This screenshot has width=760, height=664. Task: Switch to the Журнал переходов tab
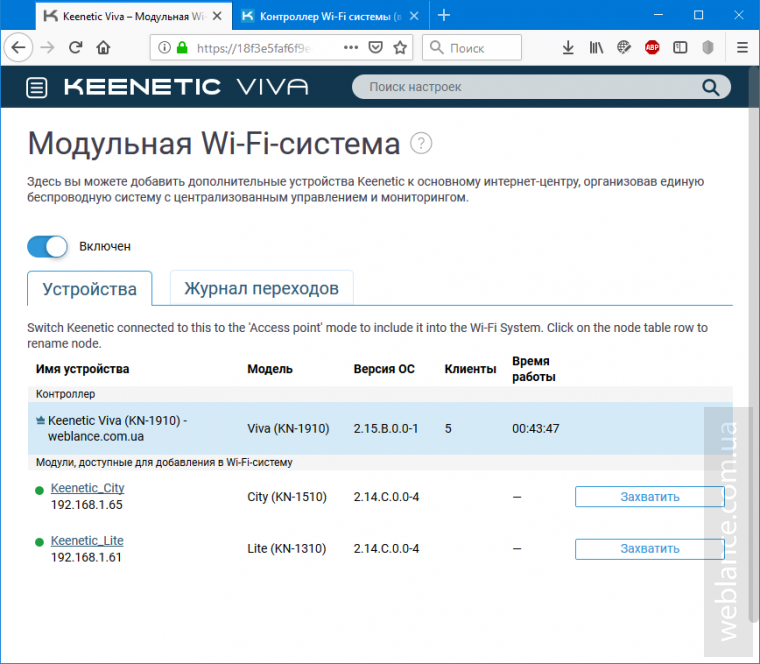261,288
